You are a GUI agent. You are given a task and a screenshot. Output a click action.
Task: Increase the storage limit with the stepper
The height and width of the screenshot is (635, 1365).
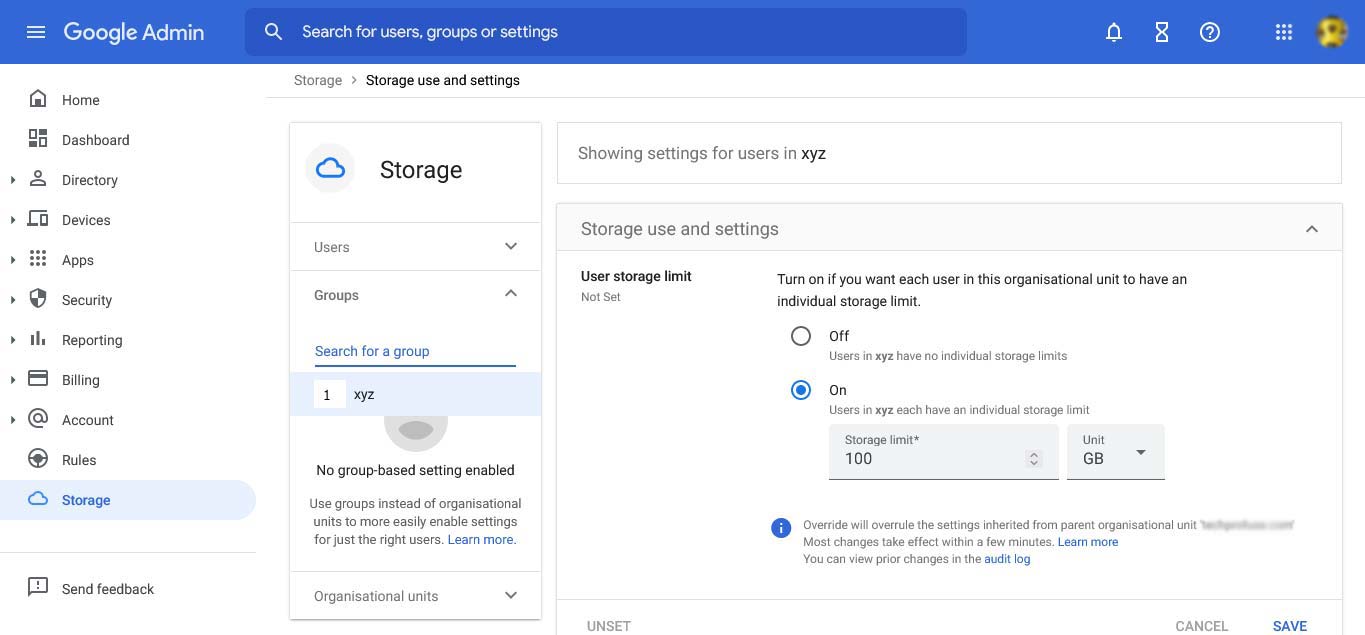pyautogui.click(x=1034, y=453)
